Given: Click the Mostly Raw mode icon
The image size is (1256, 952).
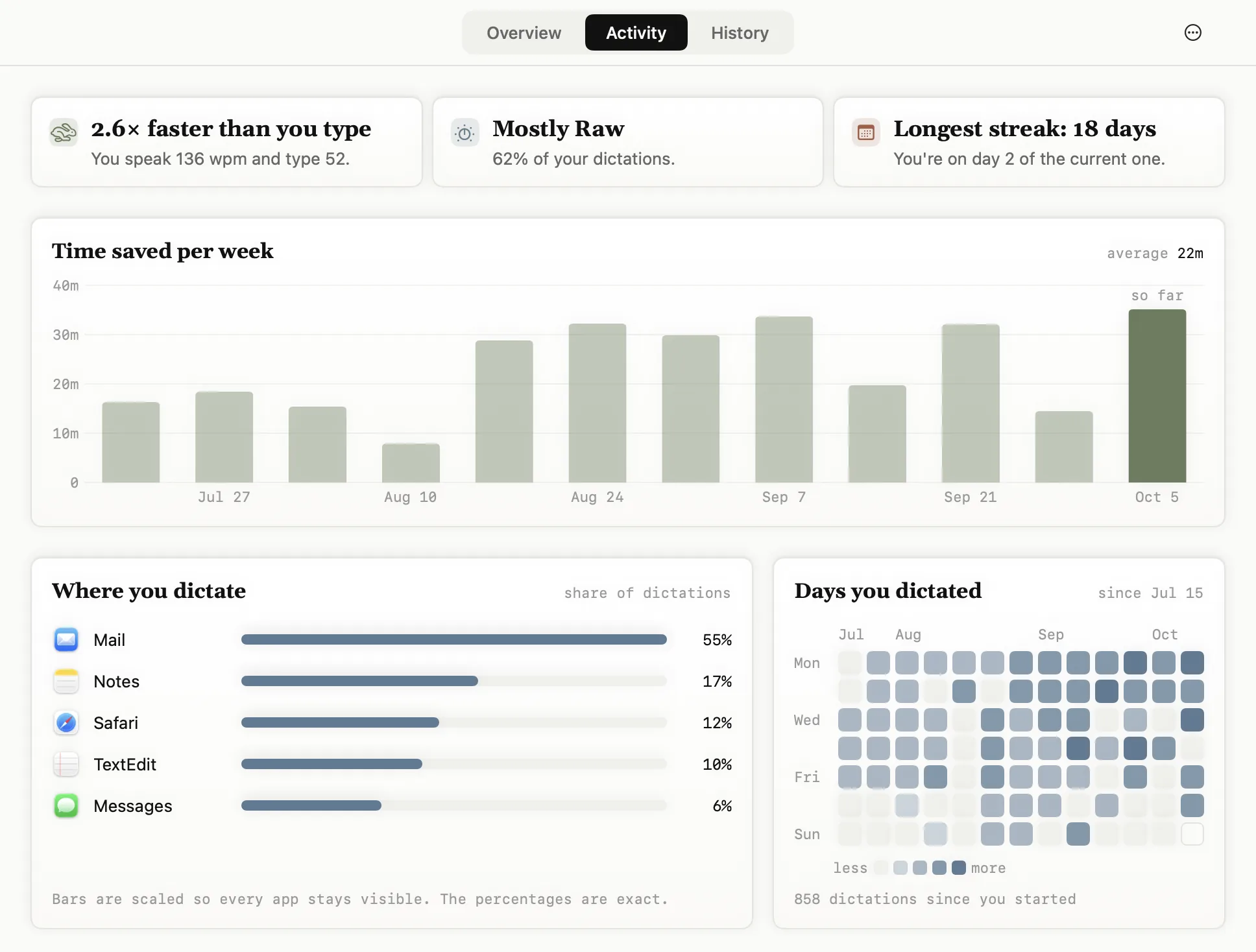Looking at the screenshot, I should coord(465,132).
